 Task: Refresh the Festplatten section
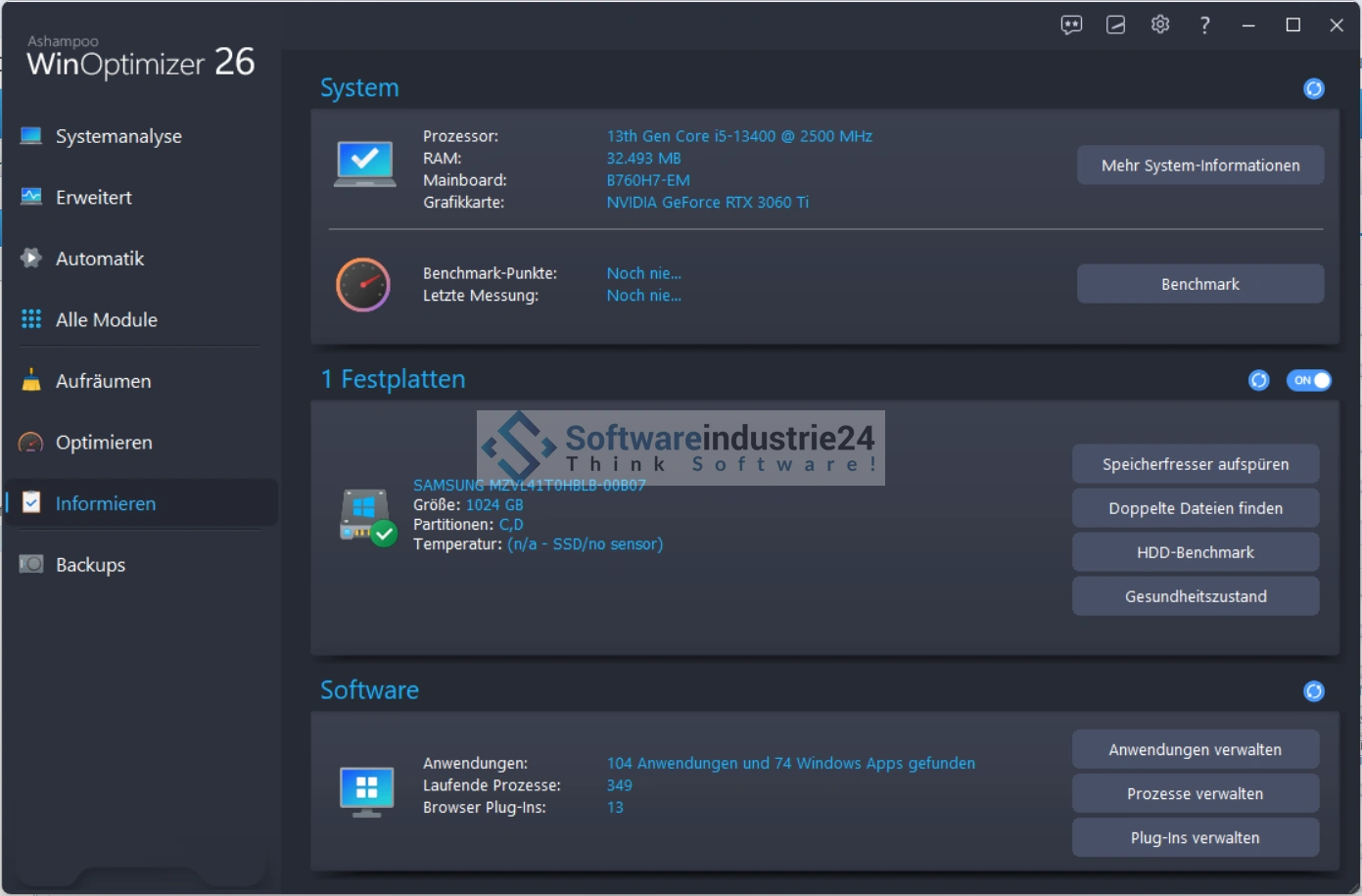pos(1258,380)
